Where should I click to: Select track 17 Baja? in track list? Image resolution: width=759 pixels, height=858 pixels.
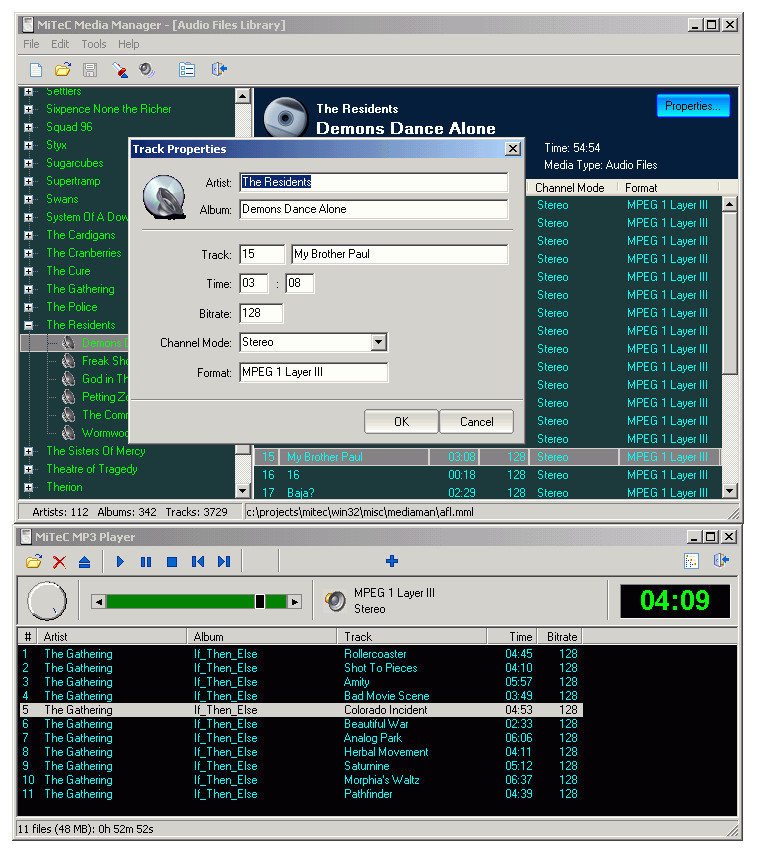point(487,492)
